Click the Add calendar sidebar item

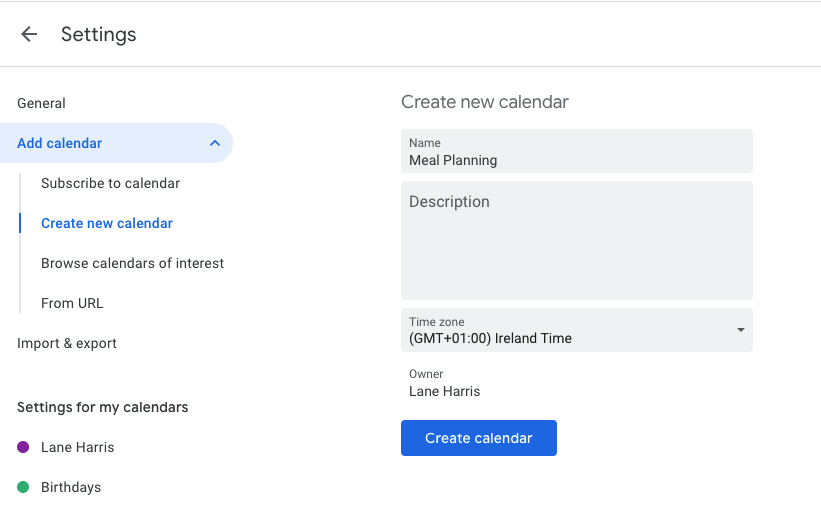tap(60, 143)
